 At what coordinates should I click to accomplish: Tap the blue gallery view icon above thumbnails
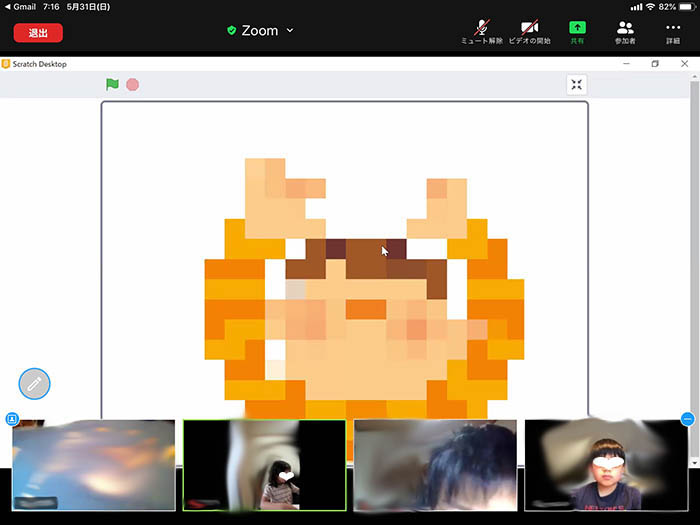12,419
